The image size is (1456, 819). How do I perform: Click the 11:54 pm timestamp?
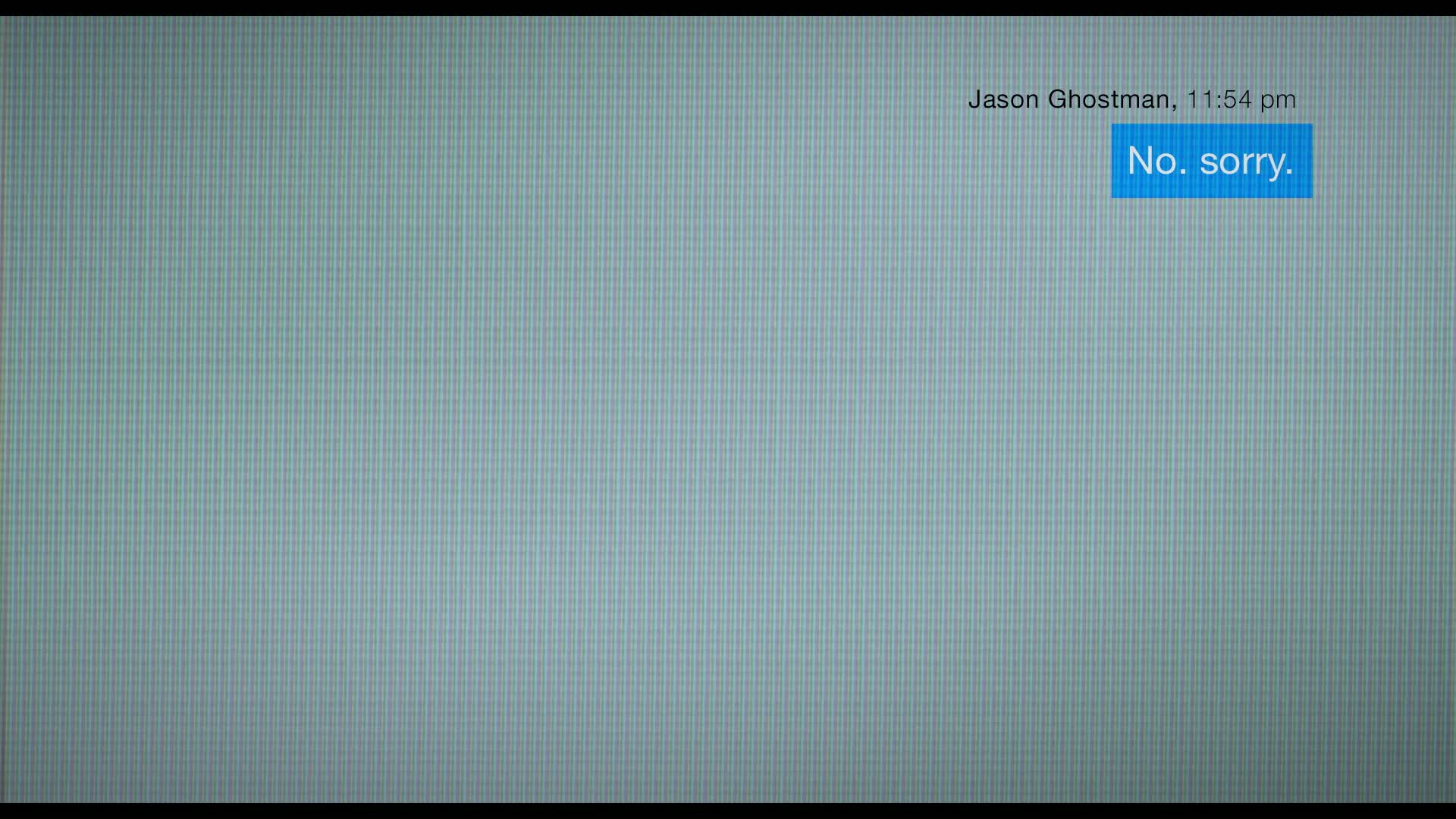click(1241, 99)
